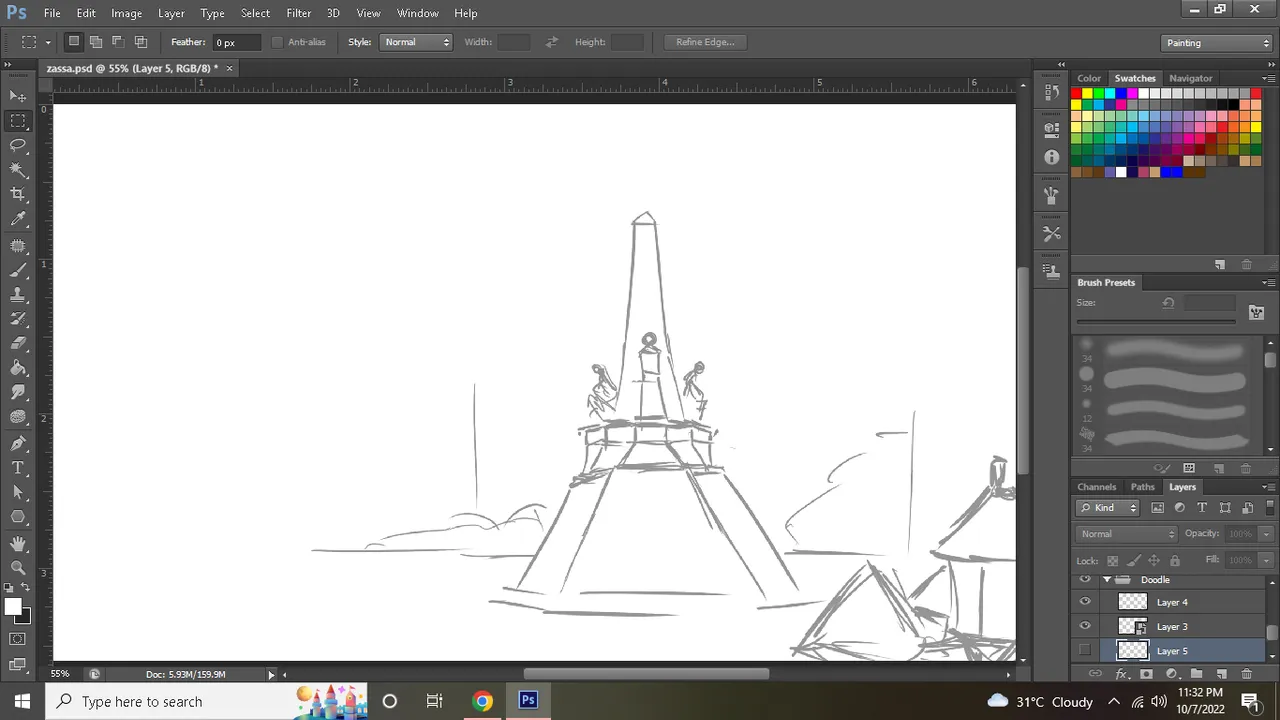Open the Info panel dock icon
The image size is (1280, 720).
pos(1051,157)
